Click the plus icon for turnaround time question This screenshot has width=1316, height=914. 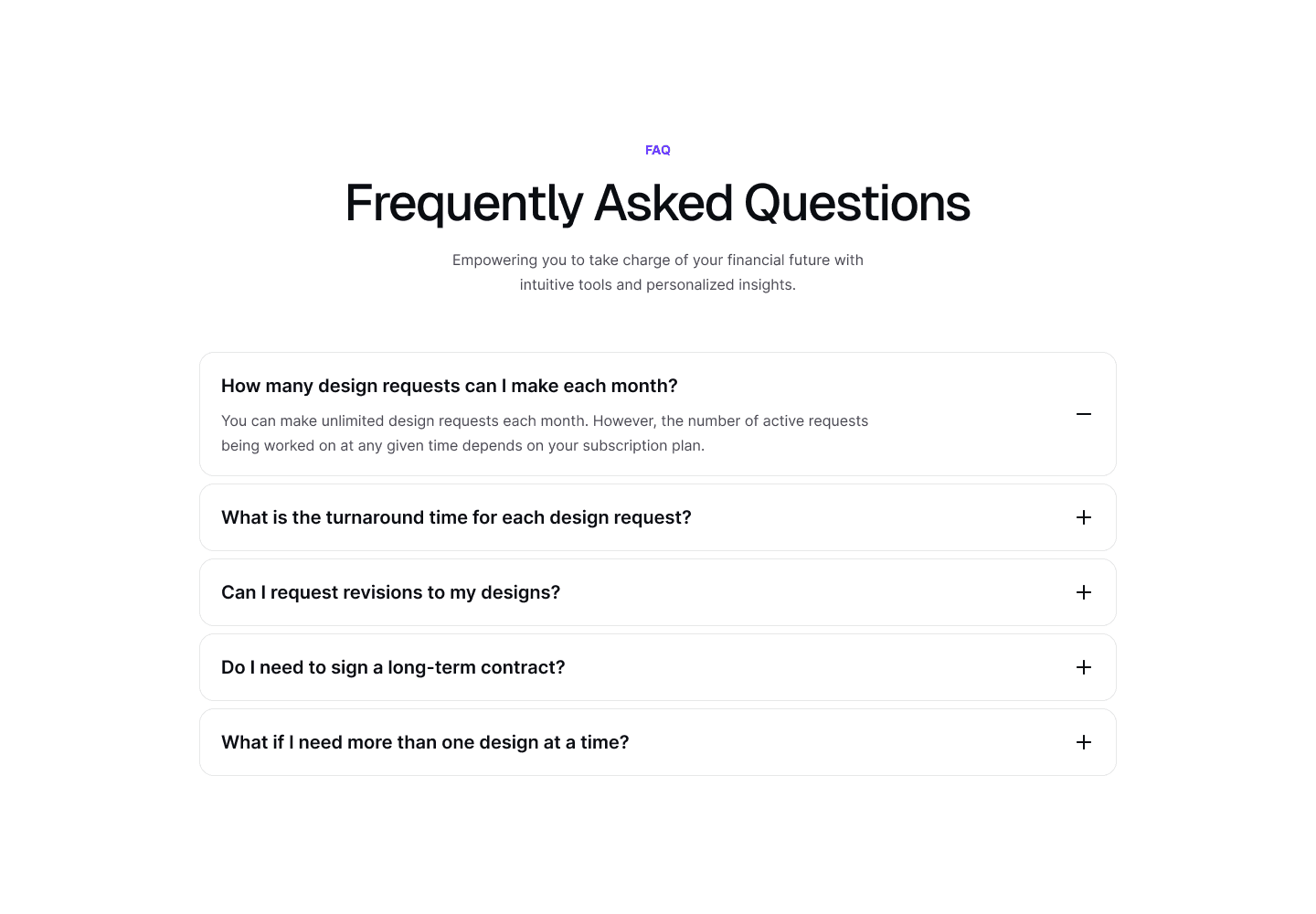pos(1084,517)
